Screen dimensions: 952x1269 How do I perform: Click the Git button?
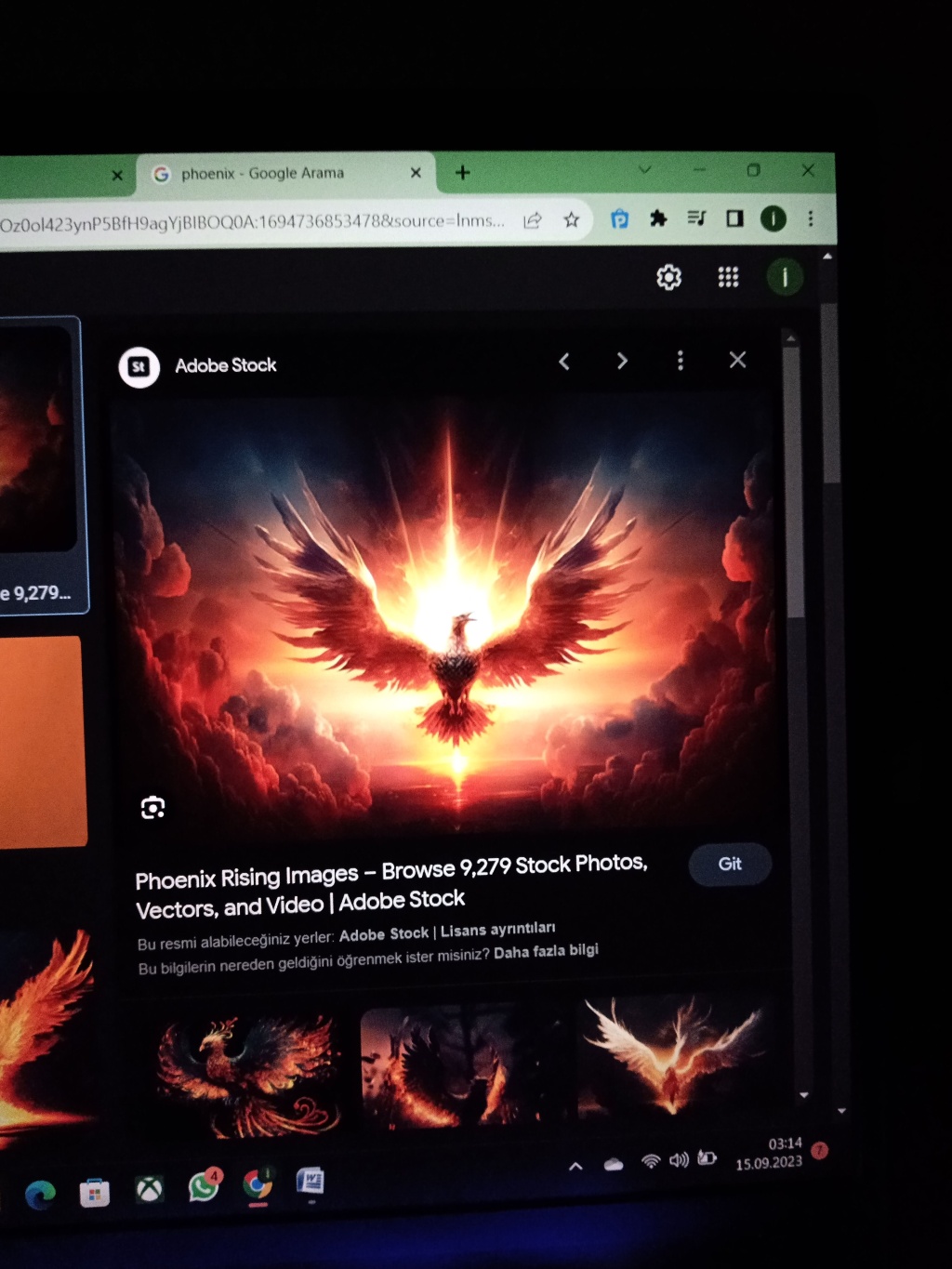[x=731, y=865]
